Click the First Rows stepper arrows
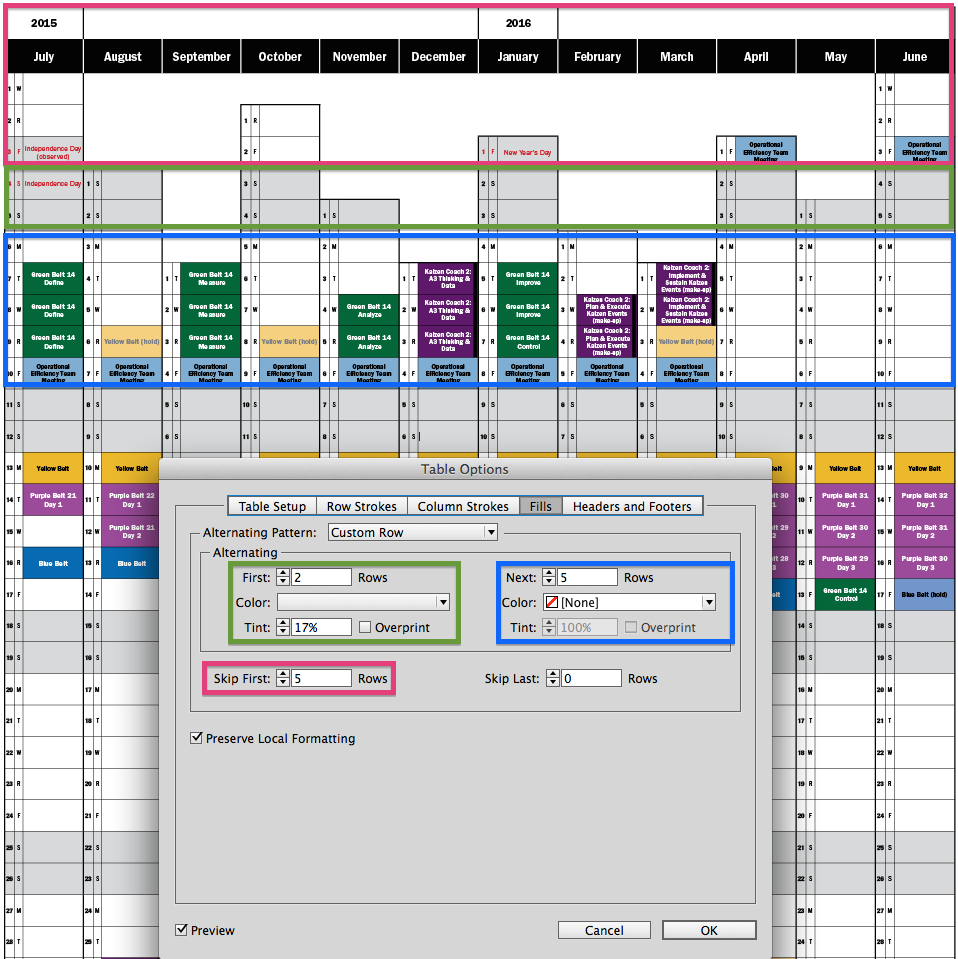 pos(283,577)
